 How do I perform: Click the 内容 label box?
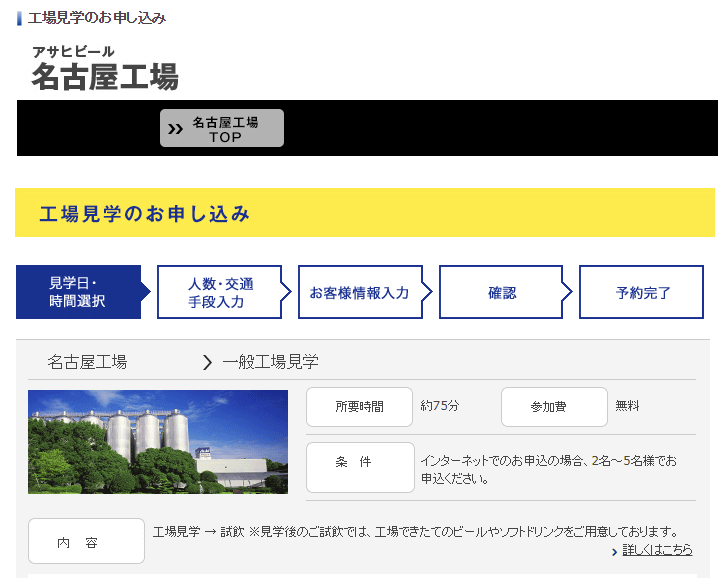click(x=87, y=541)
